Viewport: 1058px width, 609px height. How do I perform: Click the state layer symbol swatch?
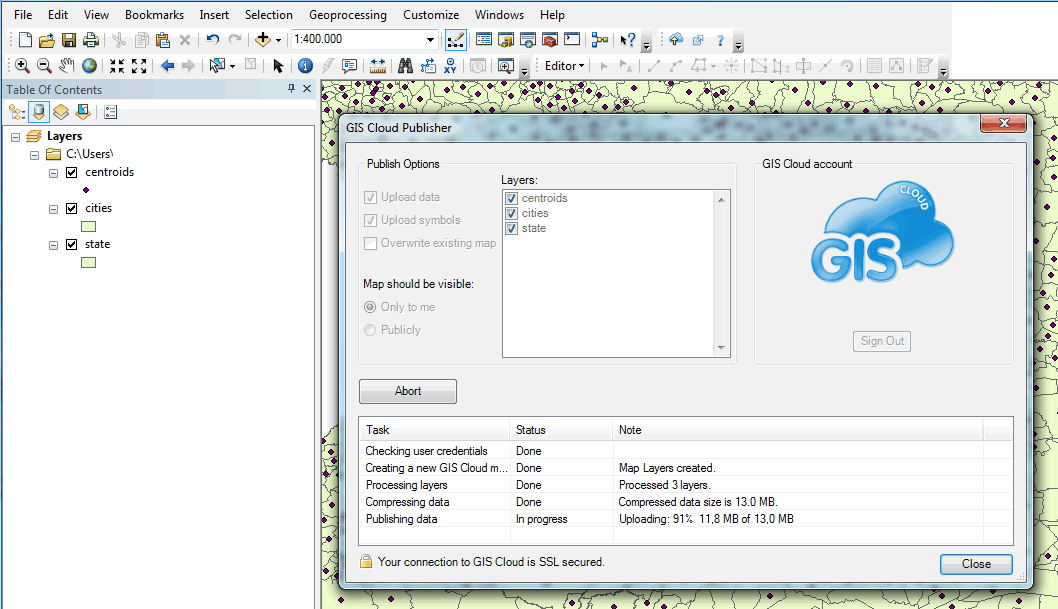(x=88, y=262)
